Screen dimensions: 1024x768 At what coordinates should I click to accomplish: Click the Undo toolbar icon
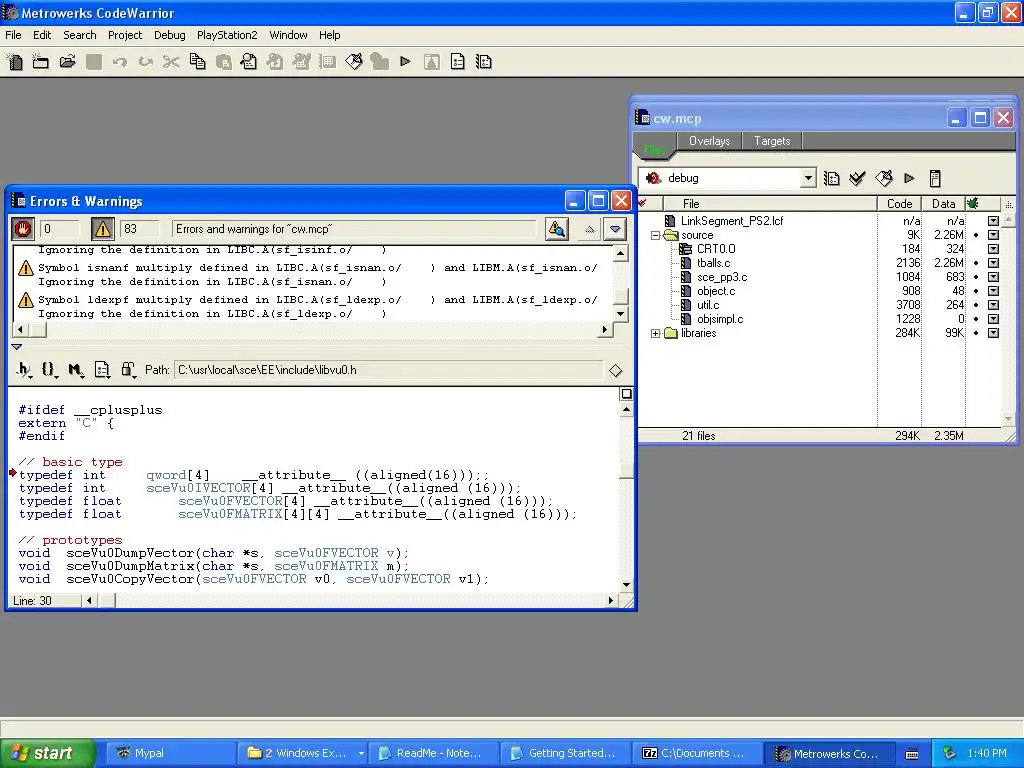[119, 62]
